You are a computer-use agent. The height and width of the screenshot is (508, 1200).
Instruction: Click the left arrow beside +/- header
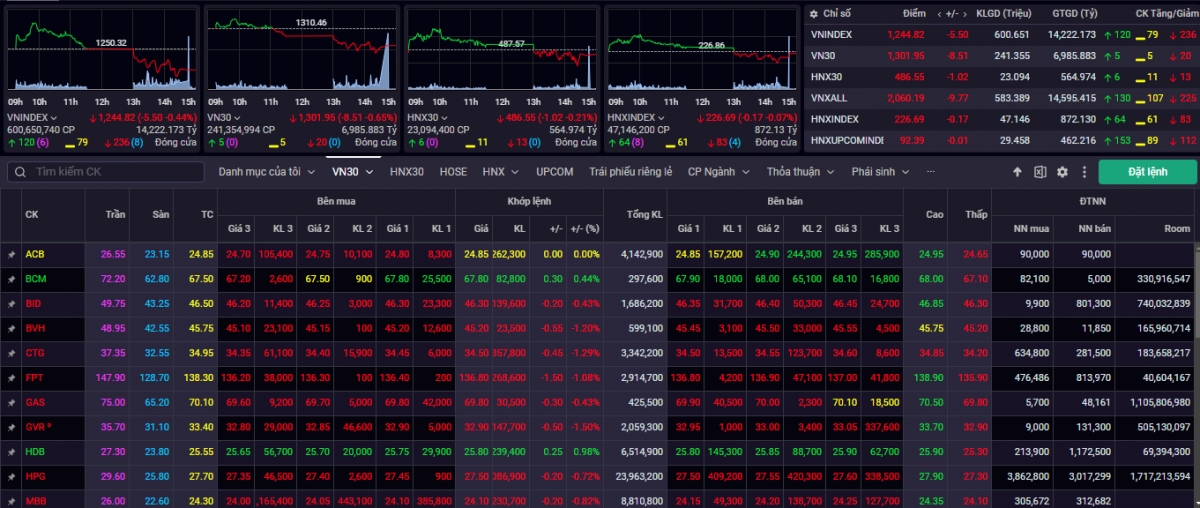pos(939,14)
